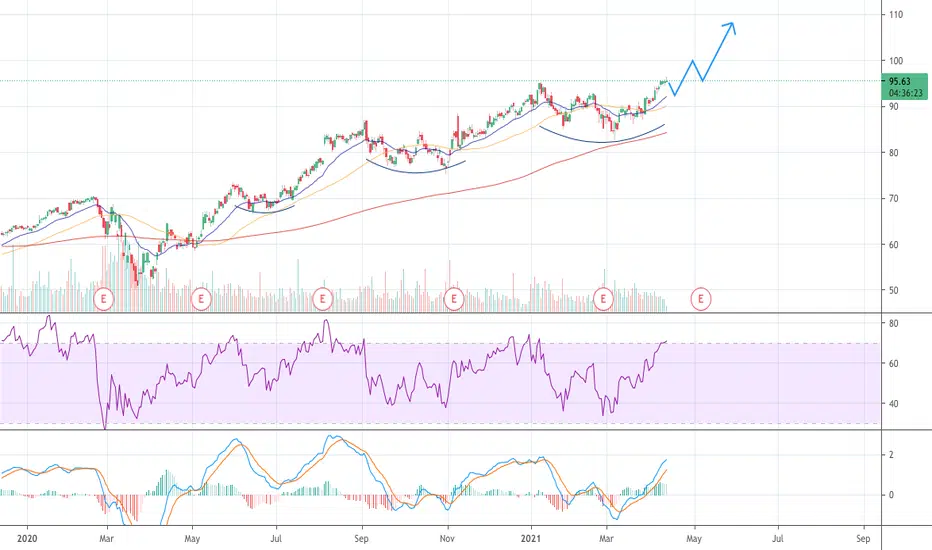Click the Jul label before Nov on the time axis
The image size is (932, 550).
pos(276,539)
